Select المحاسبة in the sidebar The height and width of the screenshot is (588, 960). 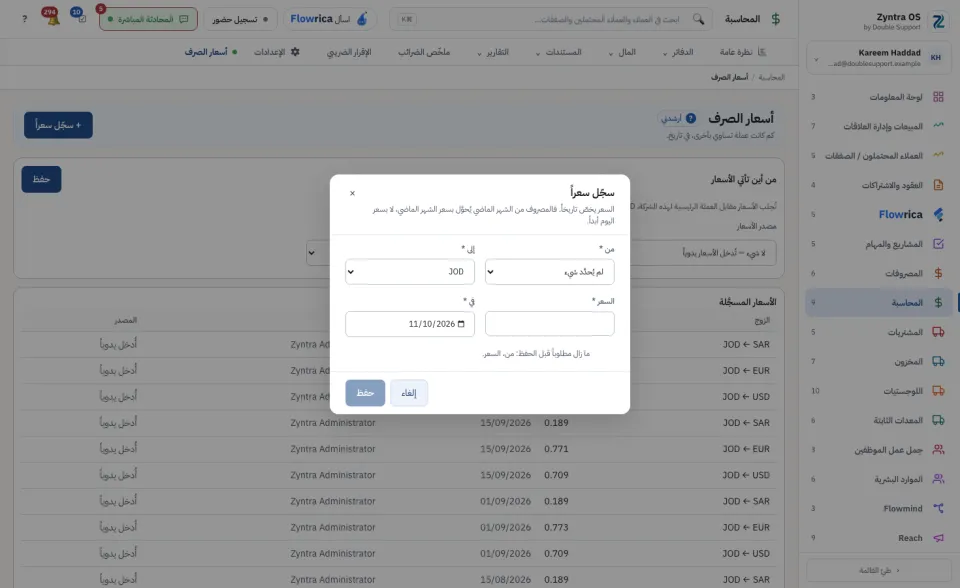point(879,303)
